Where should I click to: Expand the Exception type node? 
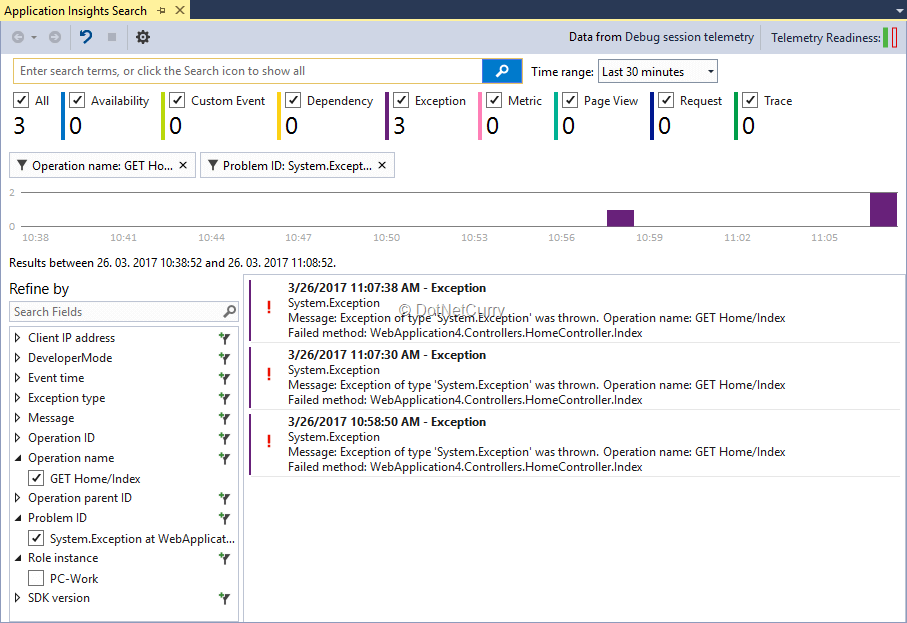[x=17, y=398]
